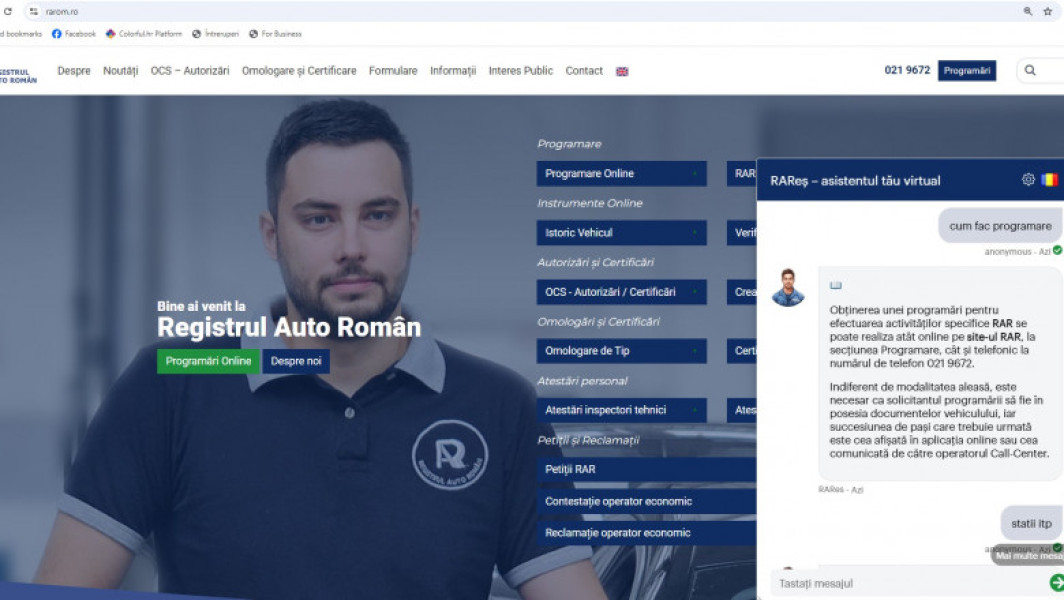Click the Registrul Auto Român logo
The height and width of the screenshot is (600, 1064).
pos(18,75)
